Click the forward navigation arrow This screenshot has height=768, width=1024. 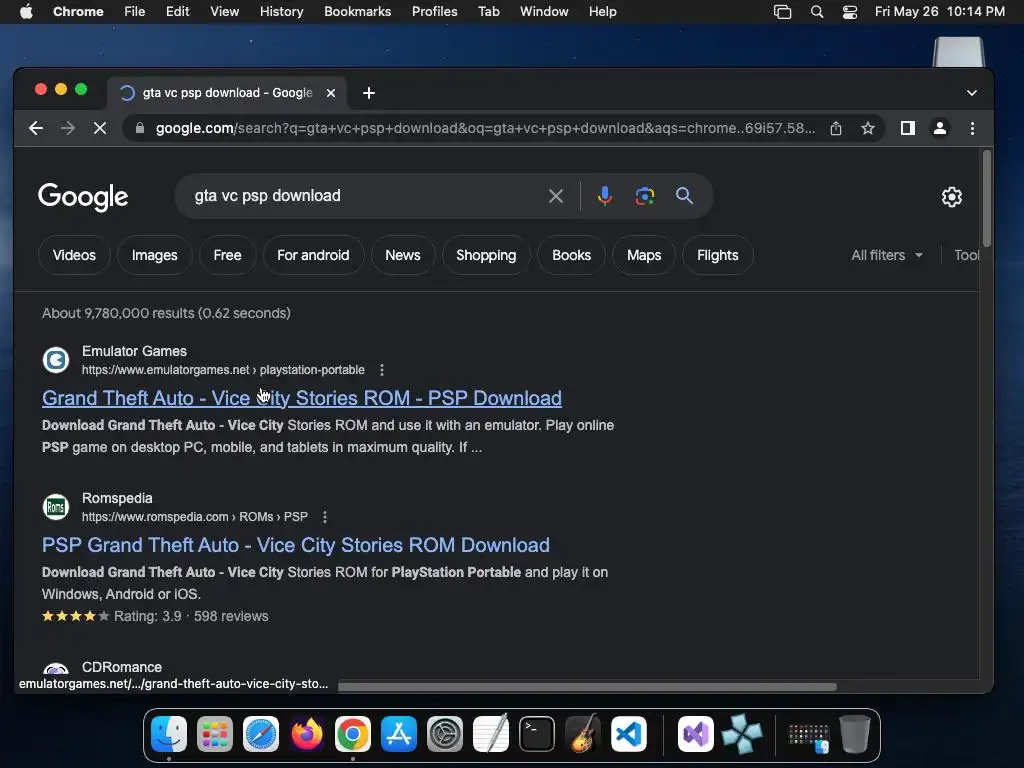[67, 128]
